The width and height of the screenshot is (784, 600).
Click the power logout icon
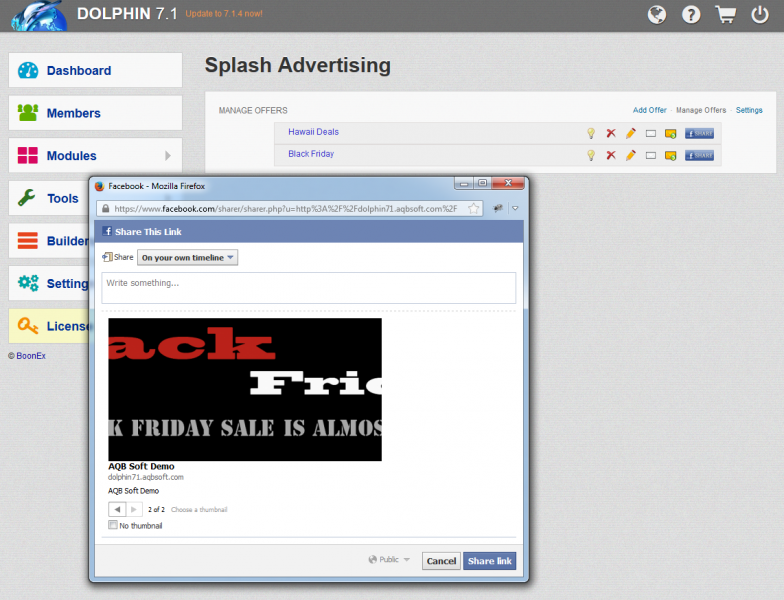(760, 14)
